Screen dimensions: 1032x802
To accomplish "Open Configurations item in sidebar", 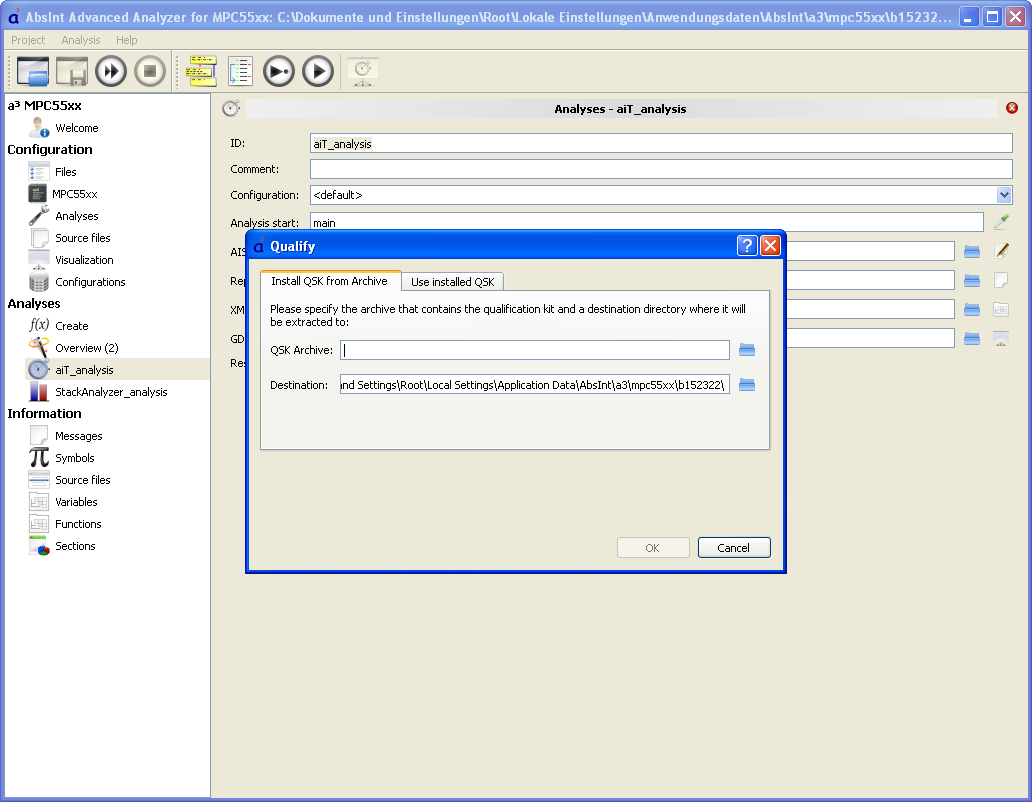I will 90,282.
